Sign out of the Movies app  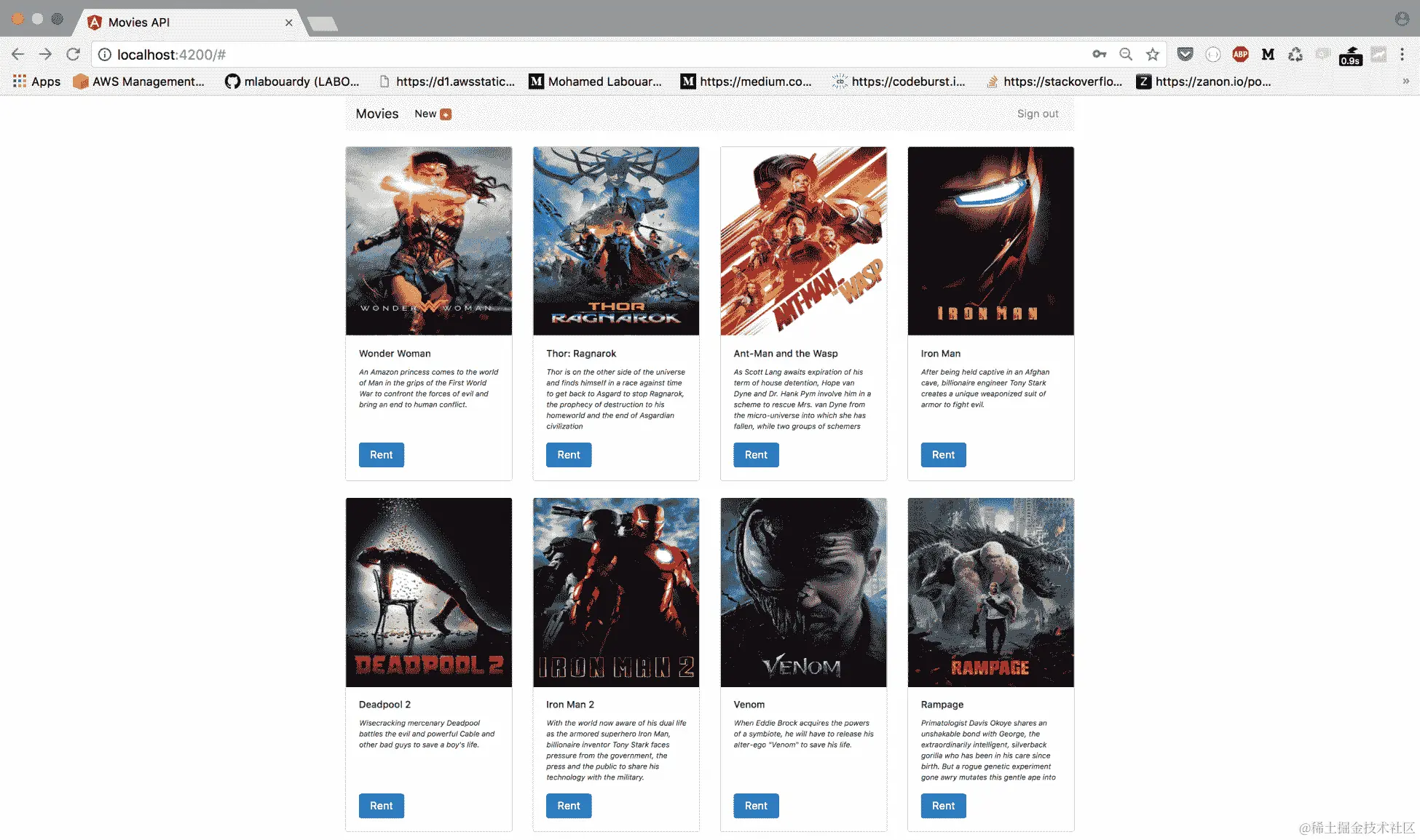coord(1037,114)
